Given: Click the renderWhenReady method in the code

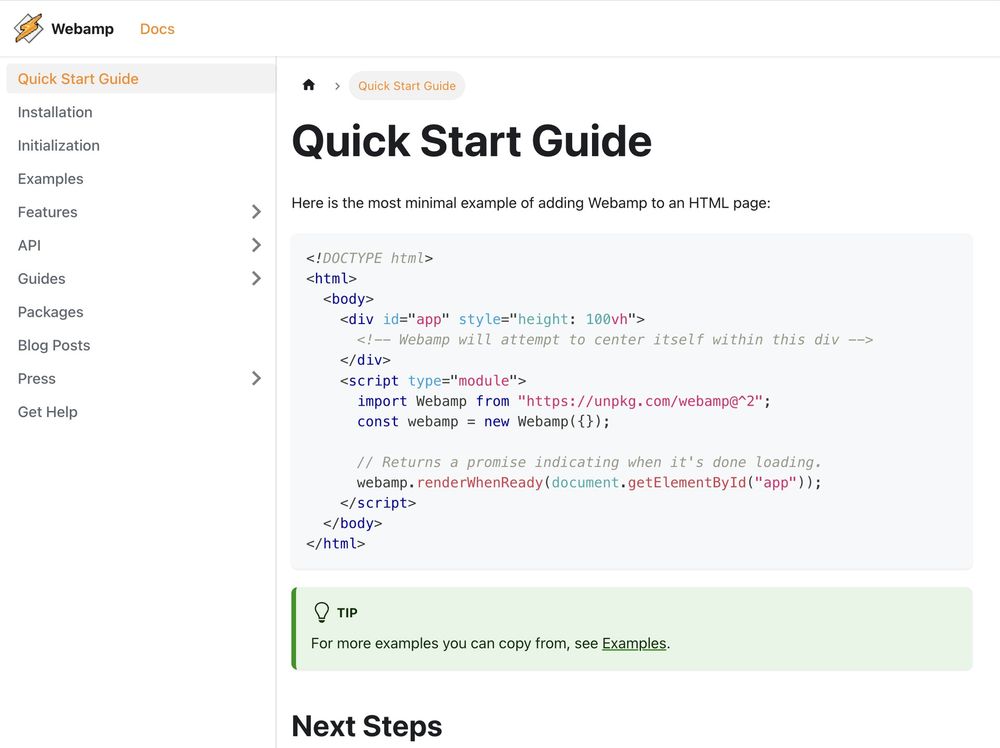Looking at the screenshot, I should (479, 483).
